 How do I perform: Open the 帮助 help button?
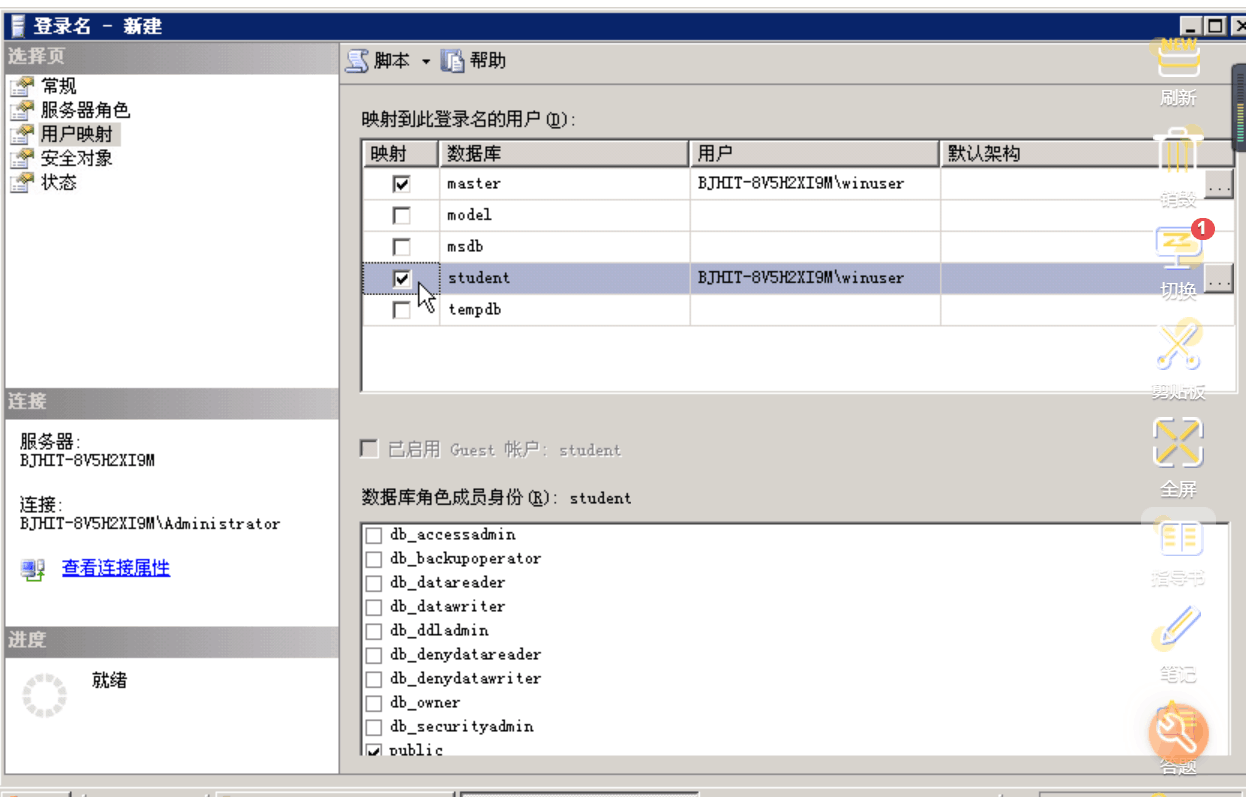pyautogui.click(x=474, y=61)
